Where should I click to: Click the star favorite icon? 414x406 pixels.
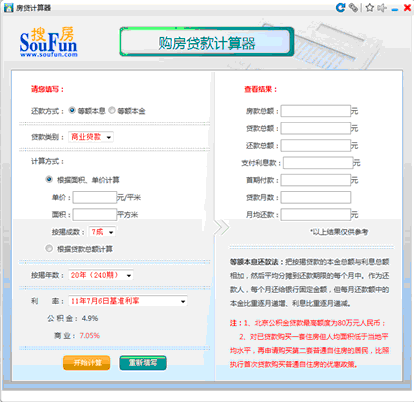click(x=369, y=7)
